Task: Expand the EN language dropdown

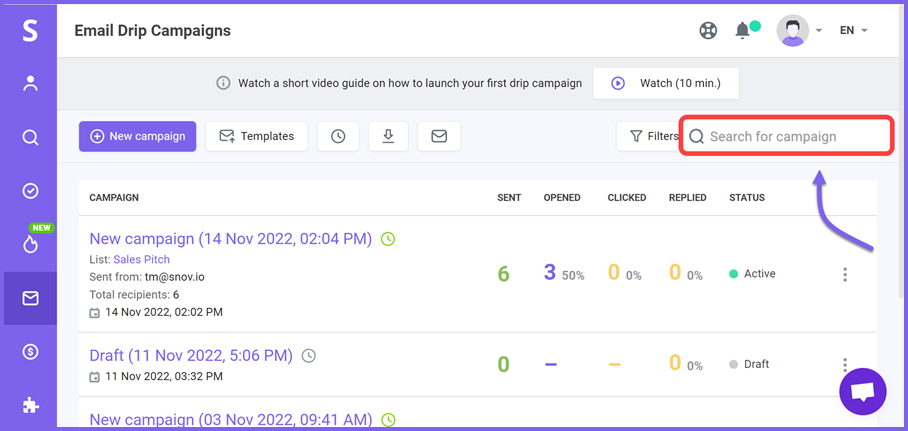Action: pos(854,31)
